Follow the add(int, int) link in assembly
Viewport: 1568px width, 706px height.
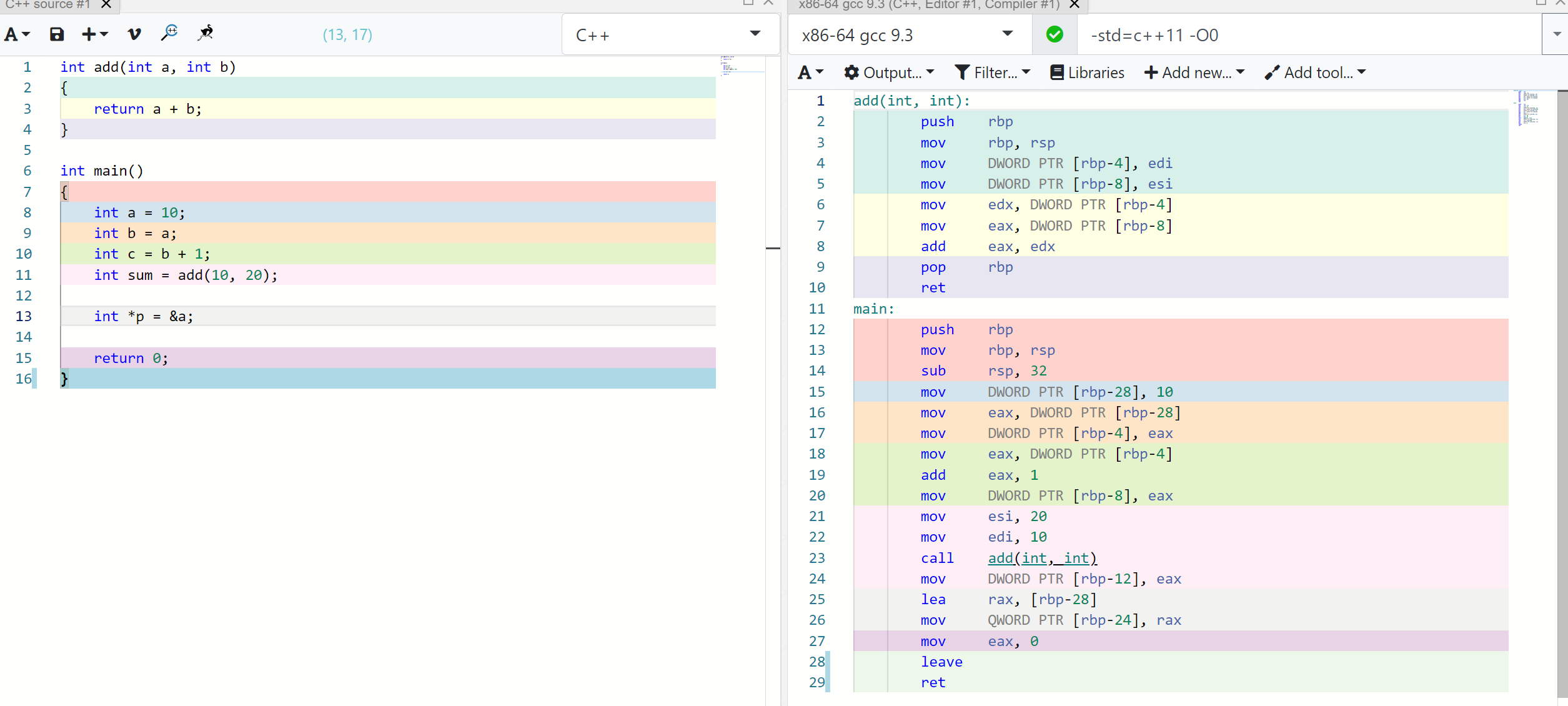pos(1041,558)
